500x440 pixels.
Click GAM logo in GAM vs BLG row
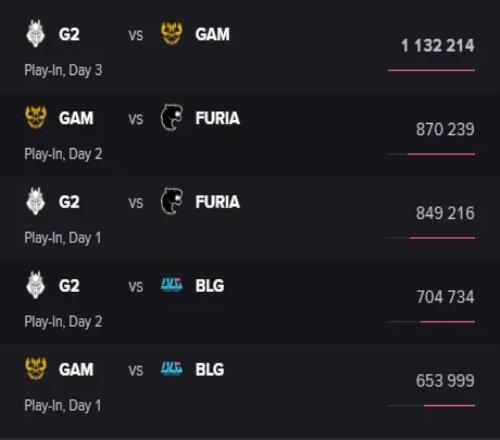pyautogui.click(x=36, y=369)
